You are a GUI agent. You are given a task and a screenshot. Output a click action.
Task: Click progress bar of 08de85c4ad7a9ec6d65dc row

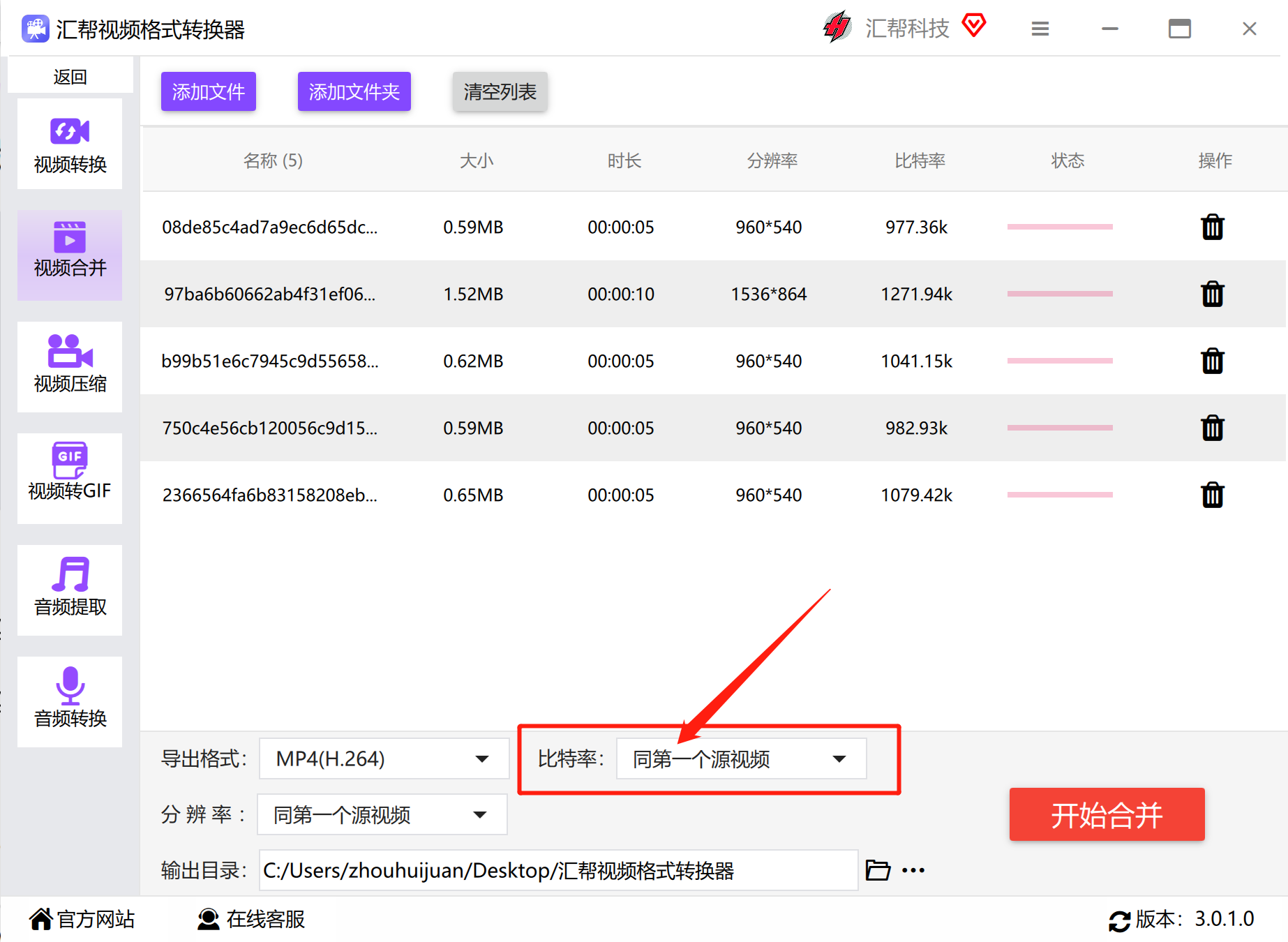(1060, 227)
